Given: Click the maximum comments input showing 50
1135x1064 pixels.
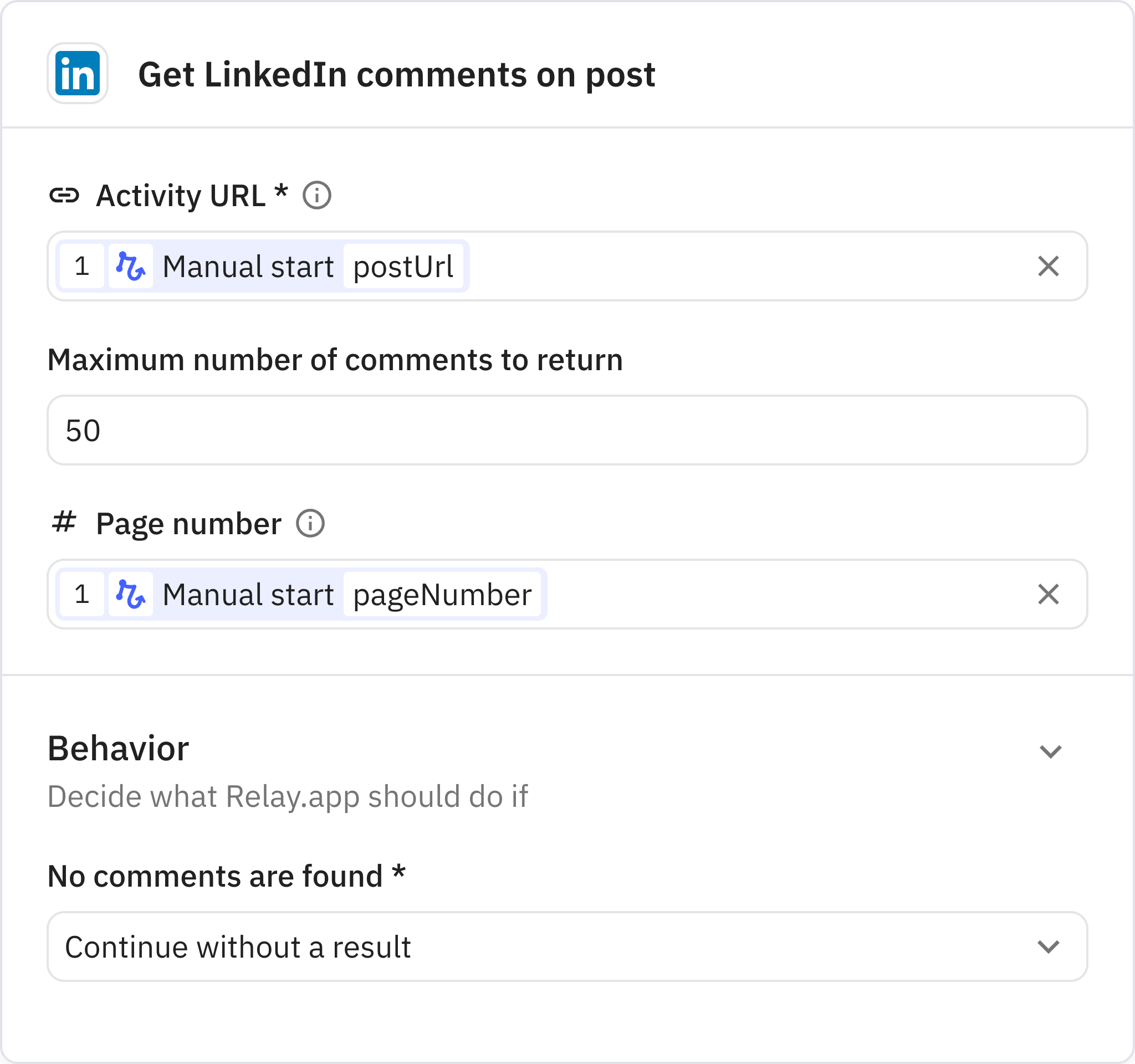Looking at the screenshot, I should point(567,431).
